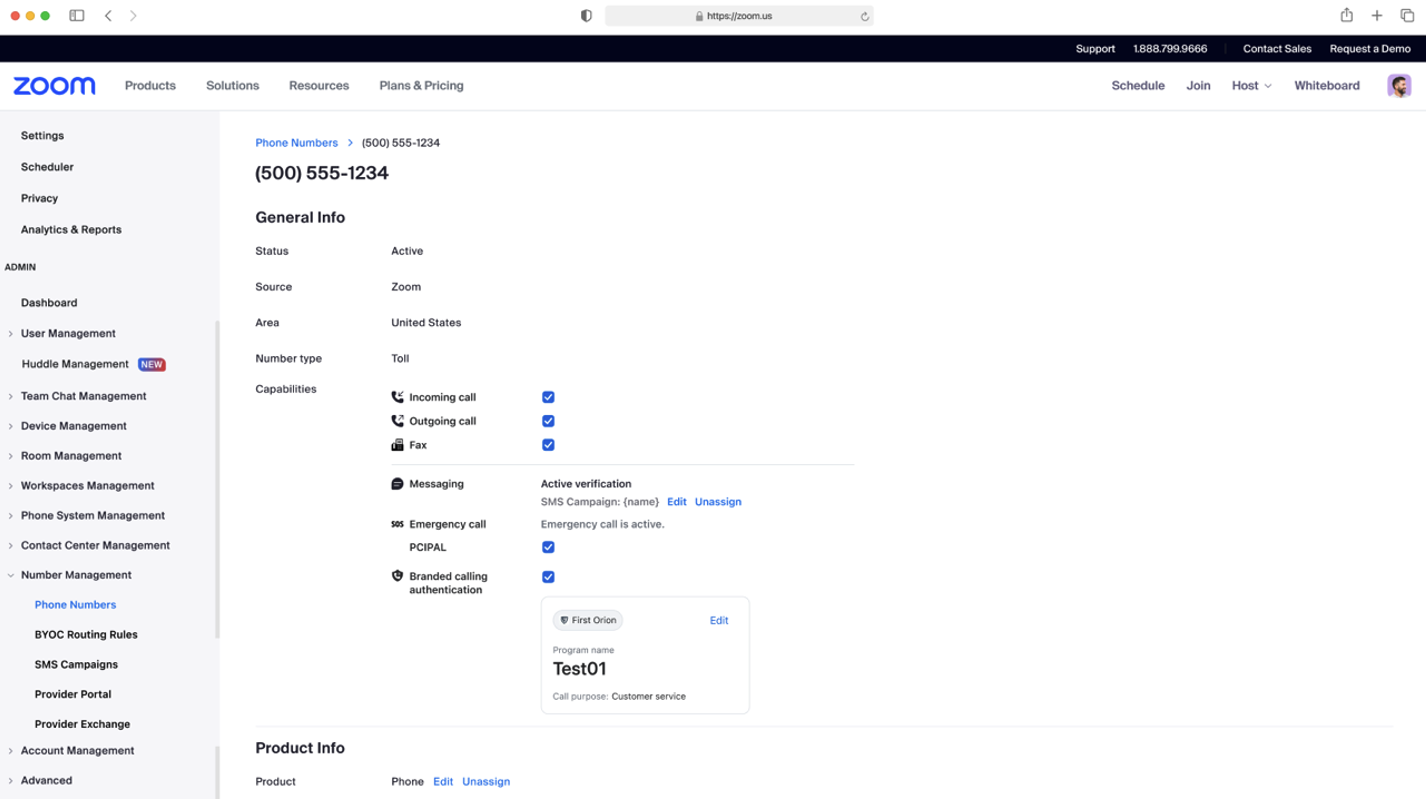This screenshot has height=799, width=1426.
Task: Click the Phone Numbers breadcrumb link
Action: (297, 143)
